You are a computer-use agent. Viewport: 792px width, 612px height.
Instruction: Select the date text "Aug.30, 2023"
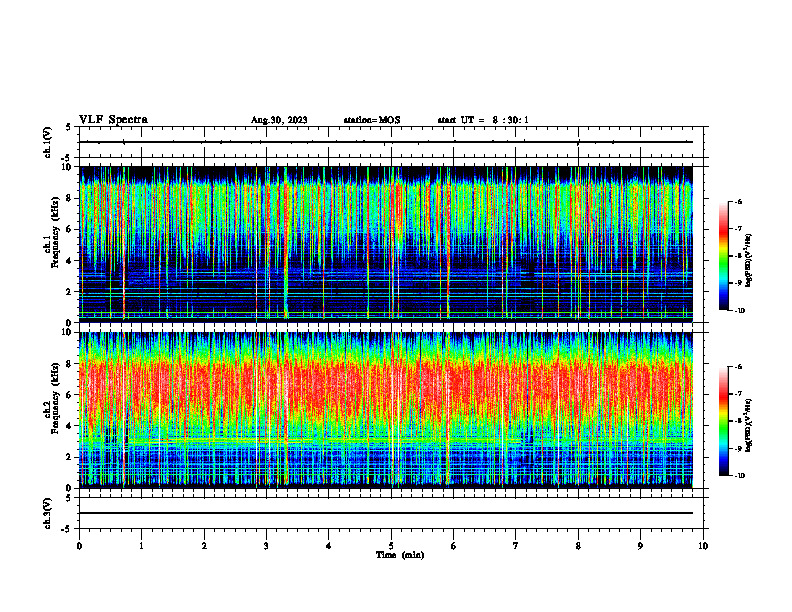[x=279, y=120]
